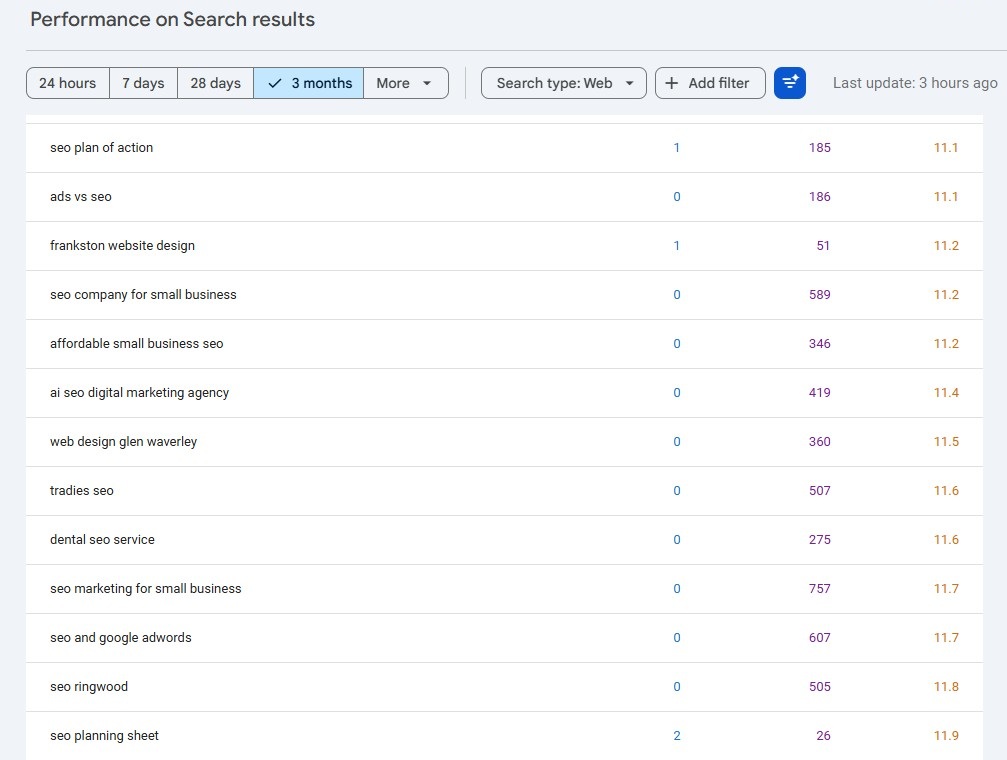This screenshot has height=760, width=1007.
Task: Click position 11.9 for seo planning sheet
Action: (946, 736)
